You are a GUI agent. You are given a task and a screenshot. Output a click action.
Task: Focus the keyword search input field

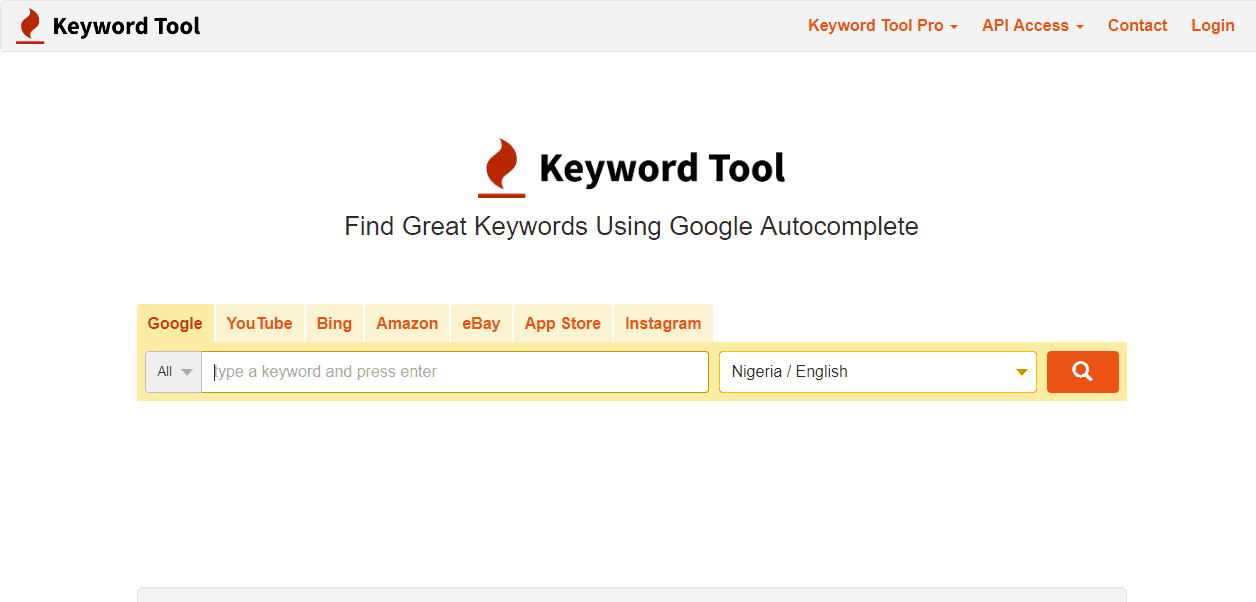455,372
